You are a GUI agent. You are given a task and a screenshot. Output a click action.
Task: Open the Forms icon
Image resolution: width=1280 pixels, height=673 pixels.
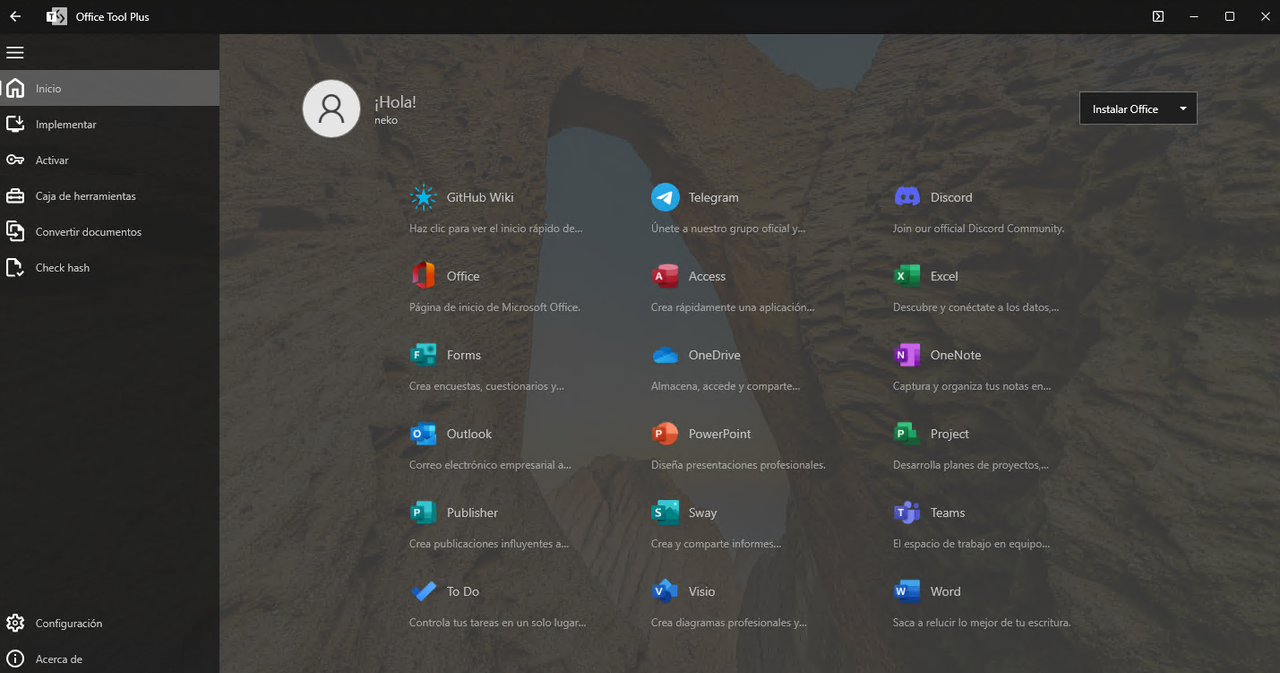424,354
